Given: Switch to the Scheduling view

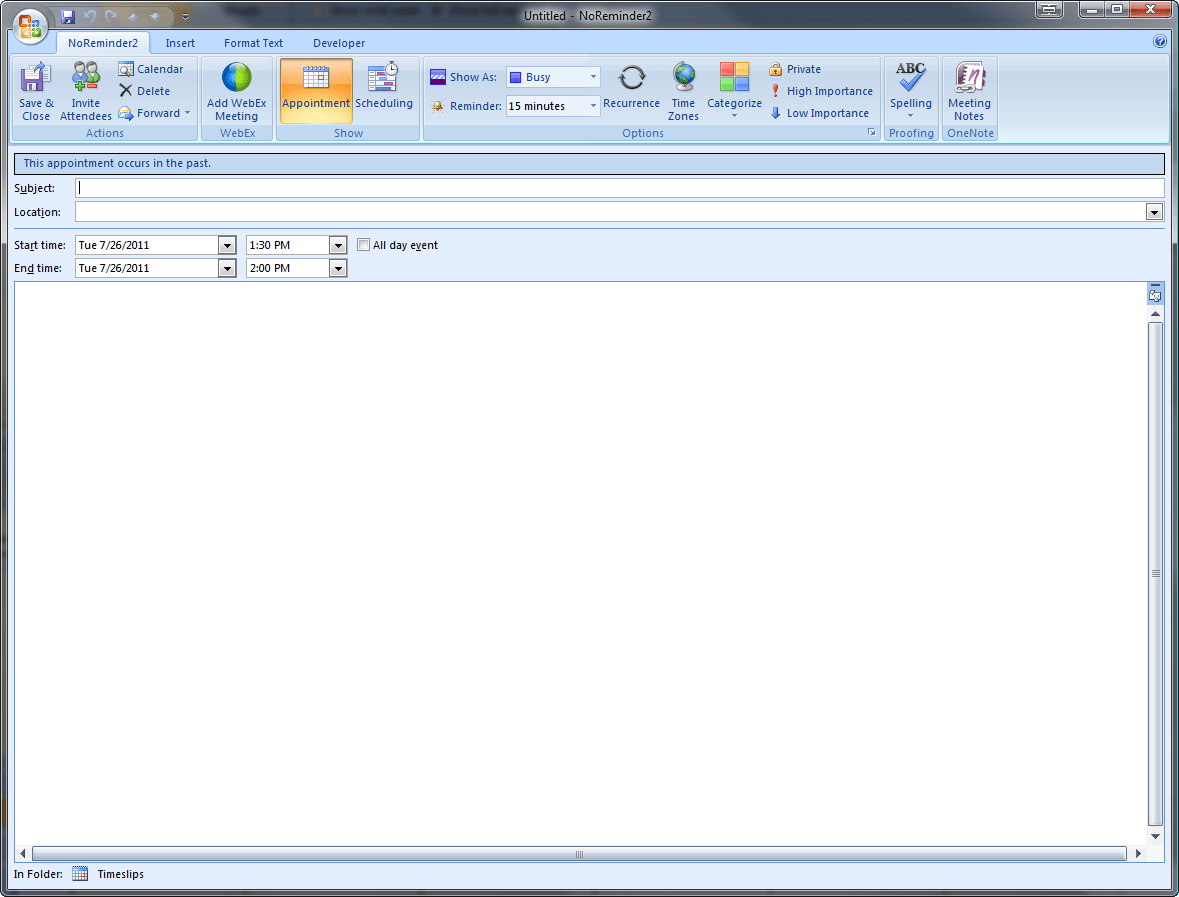Looking at the screenshot, I should (383, 90).
